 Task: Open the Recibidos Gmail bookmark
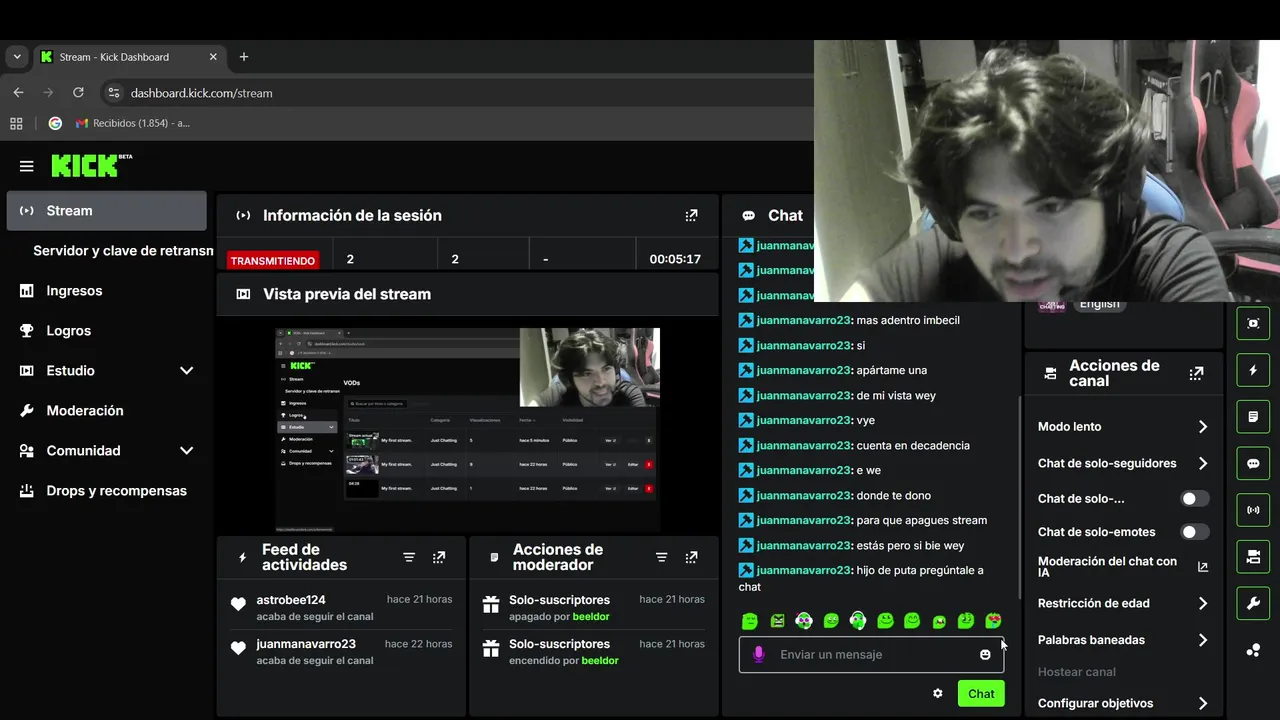[132, 123]
